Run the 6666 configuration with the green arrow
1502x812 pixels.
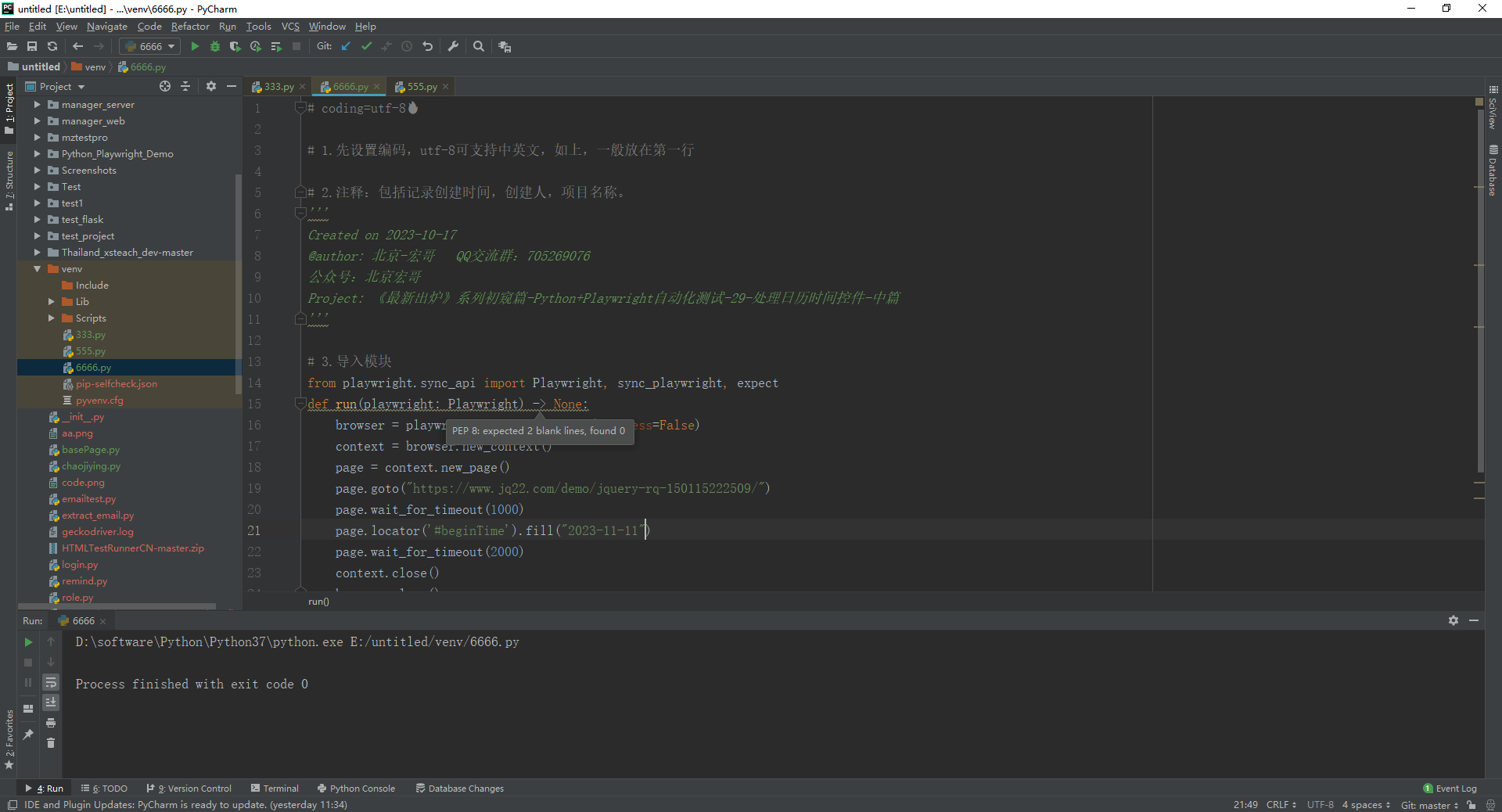click(x=195, y=46)
